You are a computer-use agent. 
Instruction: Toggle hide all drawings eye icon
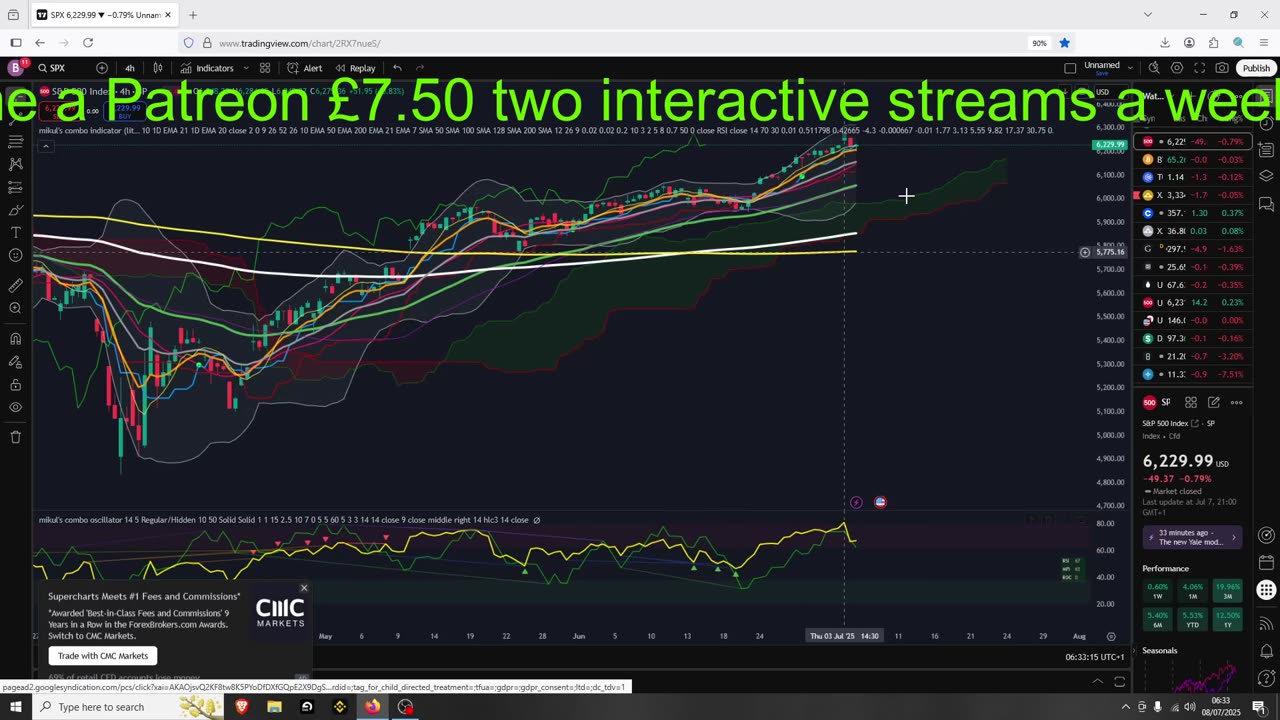point(15,407)
